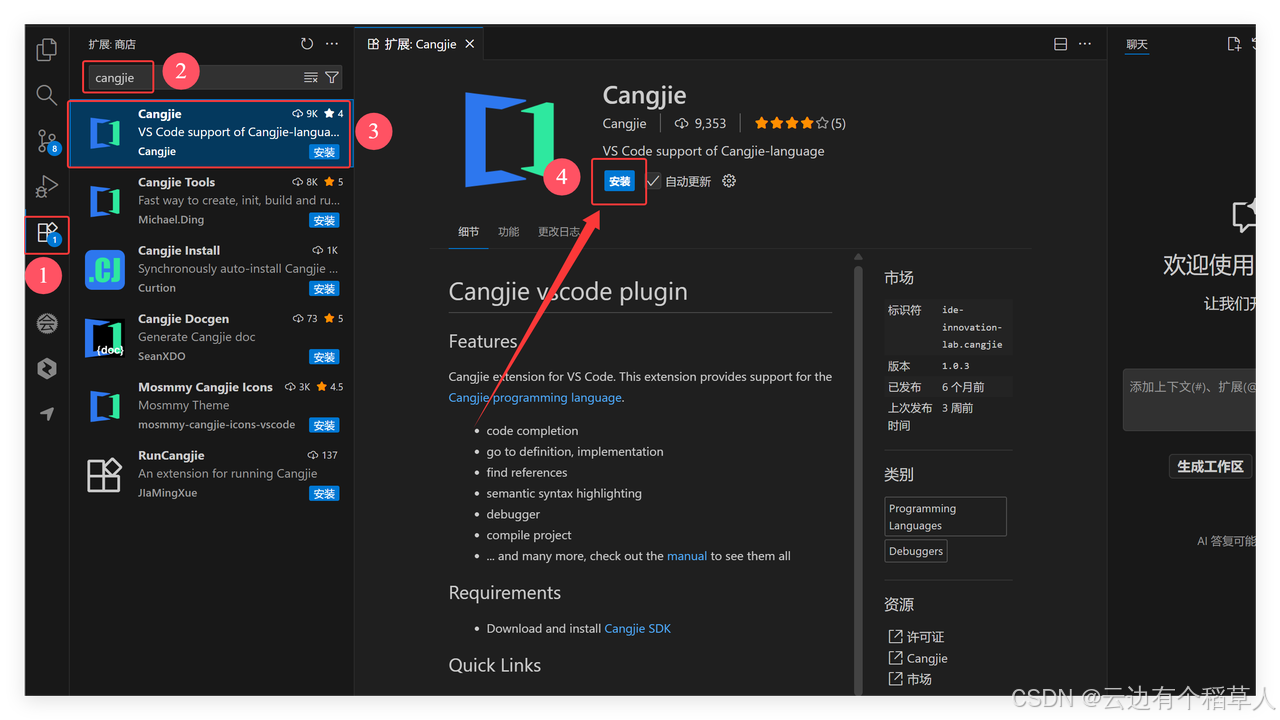Install Cangjie from the list entry
This screenshot has height=720, width=1280.
(x=324, y=152)
